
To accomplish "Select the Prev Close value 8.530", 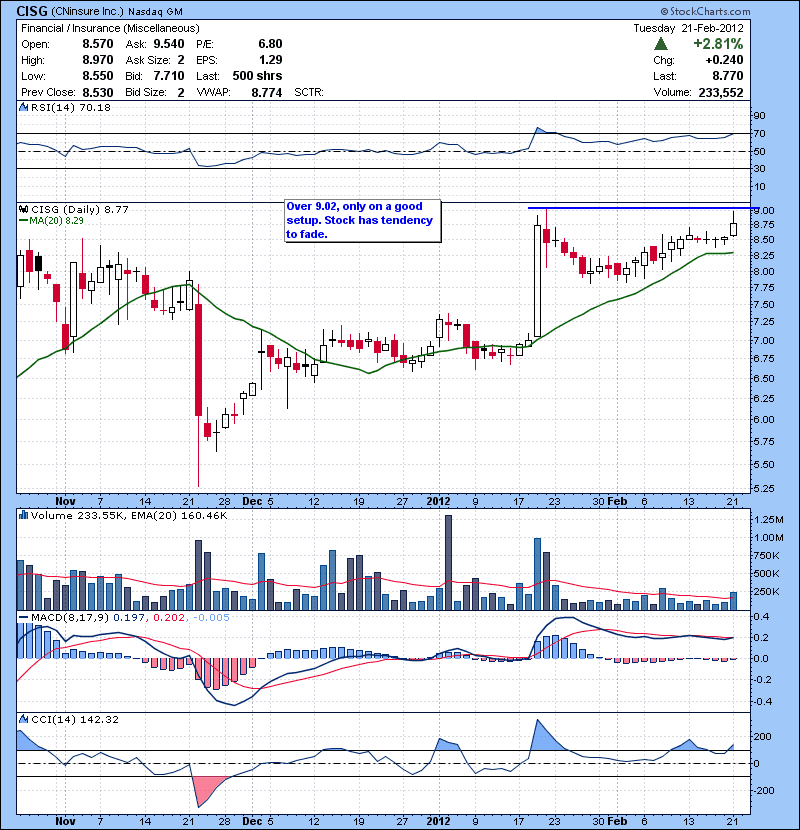I will click(97, 92).
